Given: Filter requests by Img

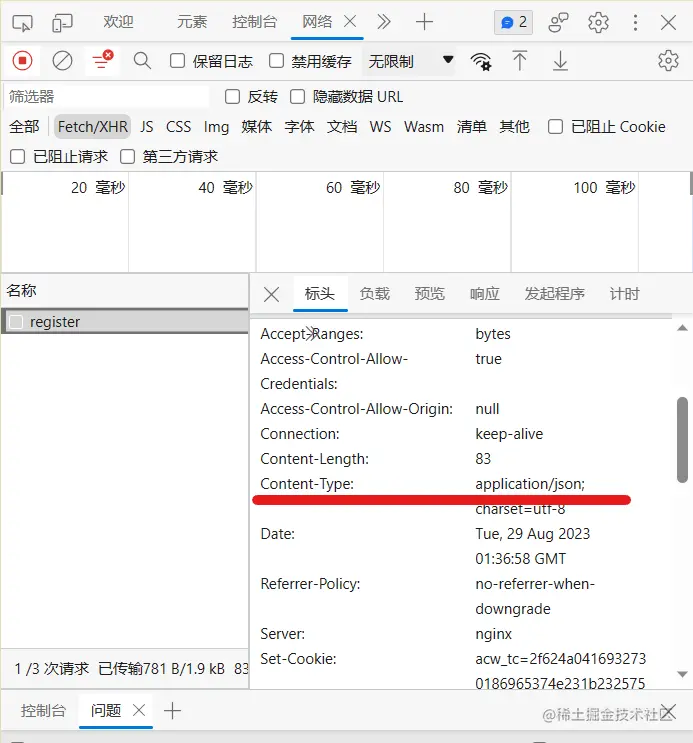Looking at the screenshot, I should tap(216, 127).
